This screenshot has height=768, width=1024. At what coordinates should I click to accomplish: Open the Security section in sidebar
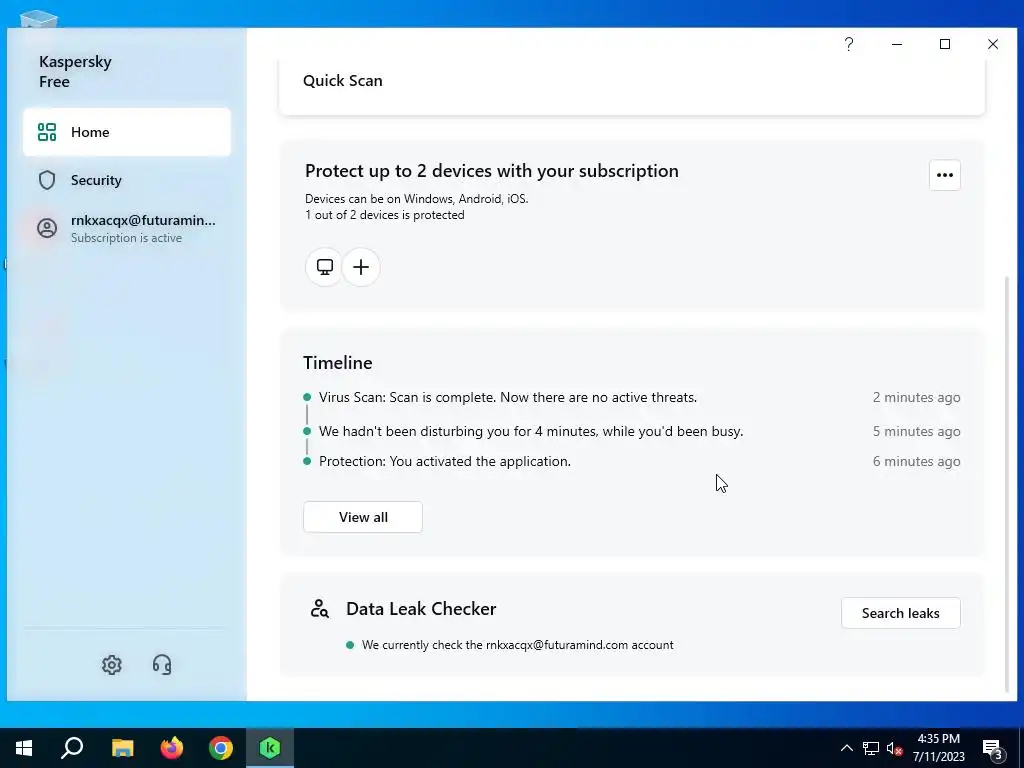pyautogui.click(x=127, y=180)
